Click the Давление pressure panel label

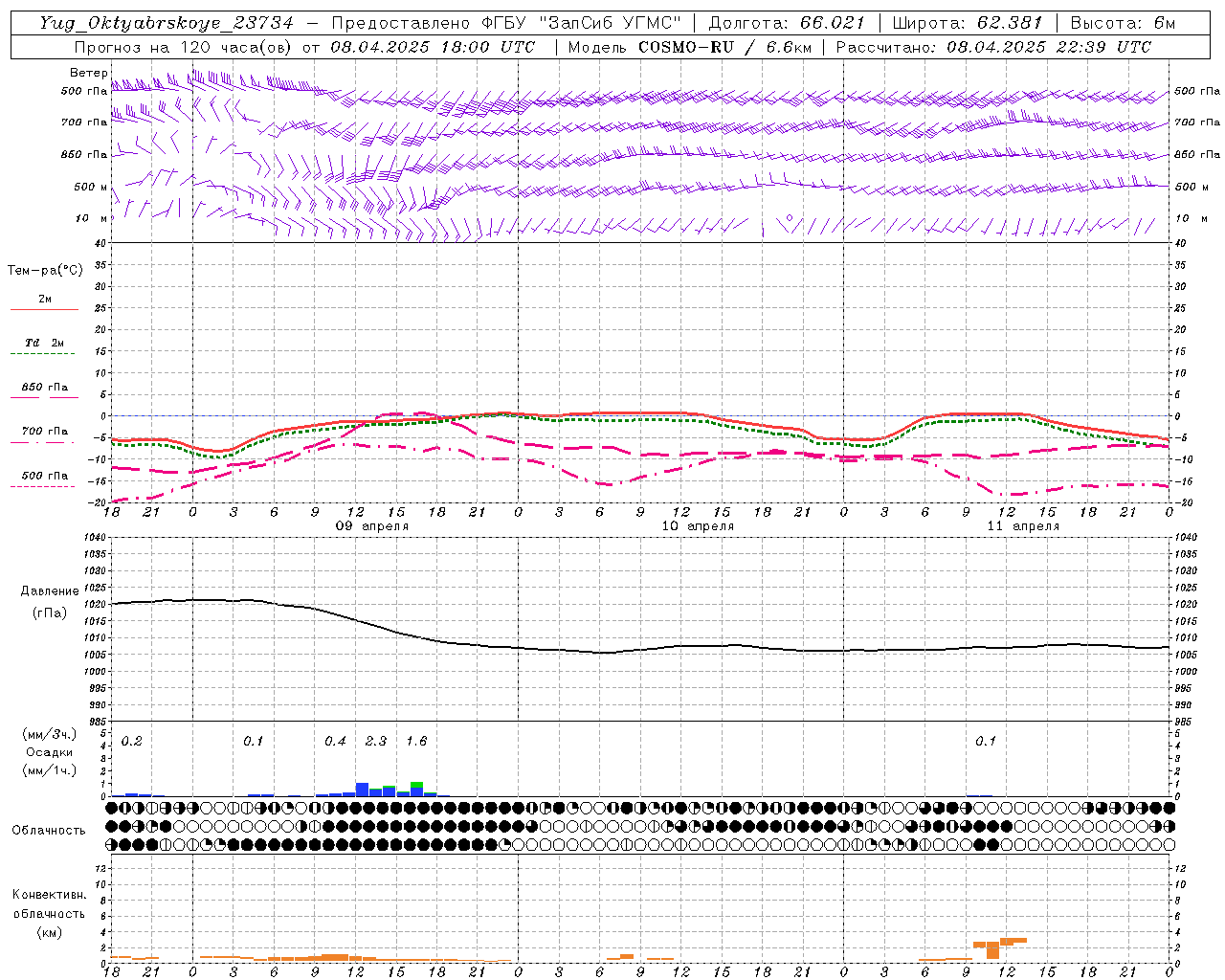pyautogui.click(x=50, y=591)
